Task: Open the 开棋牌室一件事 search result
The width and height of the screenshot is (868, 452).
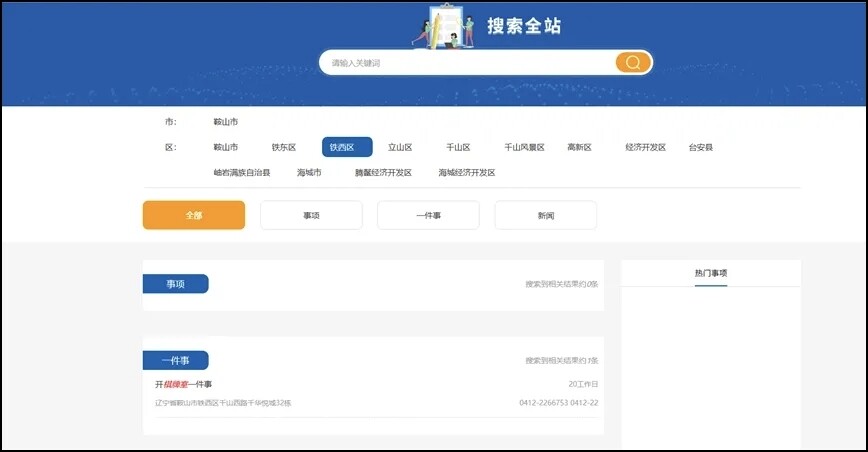Action: 183,384
